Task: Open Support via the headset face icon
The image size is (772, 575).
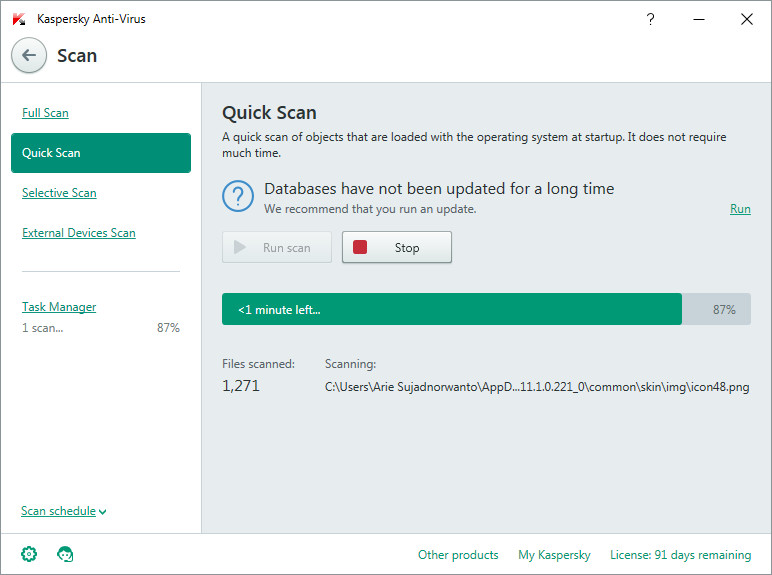Action: click(x=65, y=554)
